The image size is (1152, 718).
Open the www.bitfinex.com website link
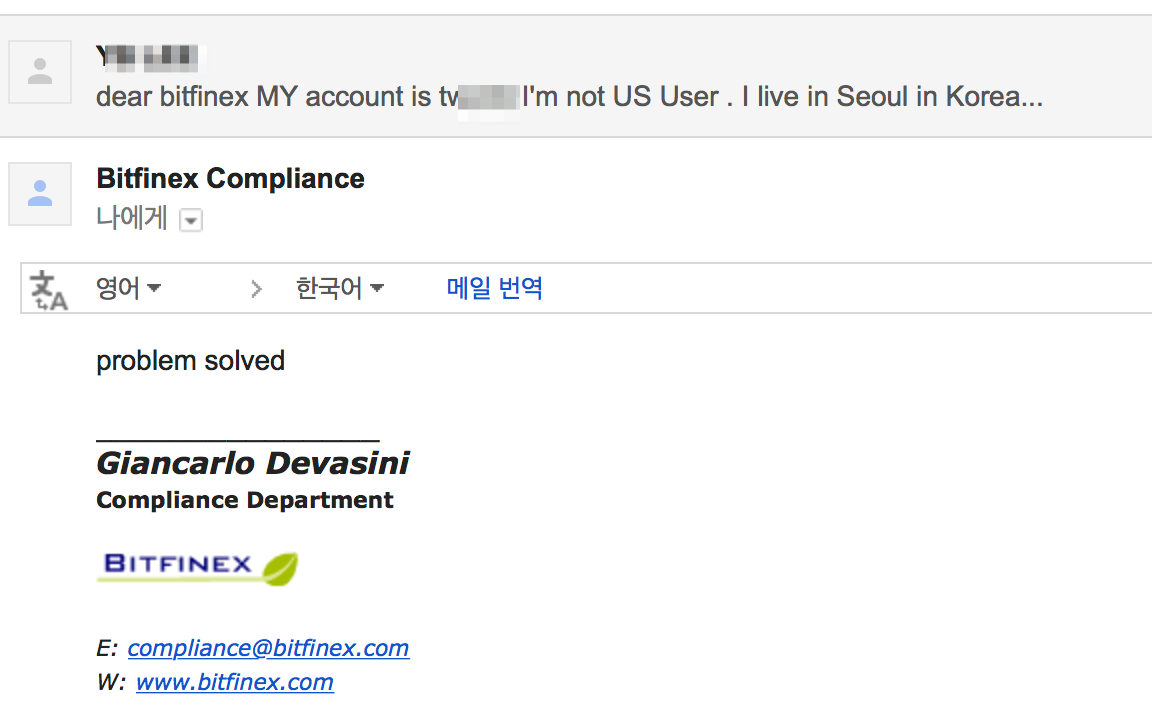pos(234,682)
